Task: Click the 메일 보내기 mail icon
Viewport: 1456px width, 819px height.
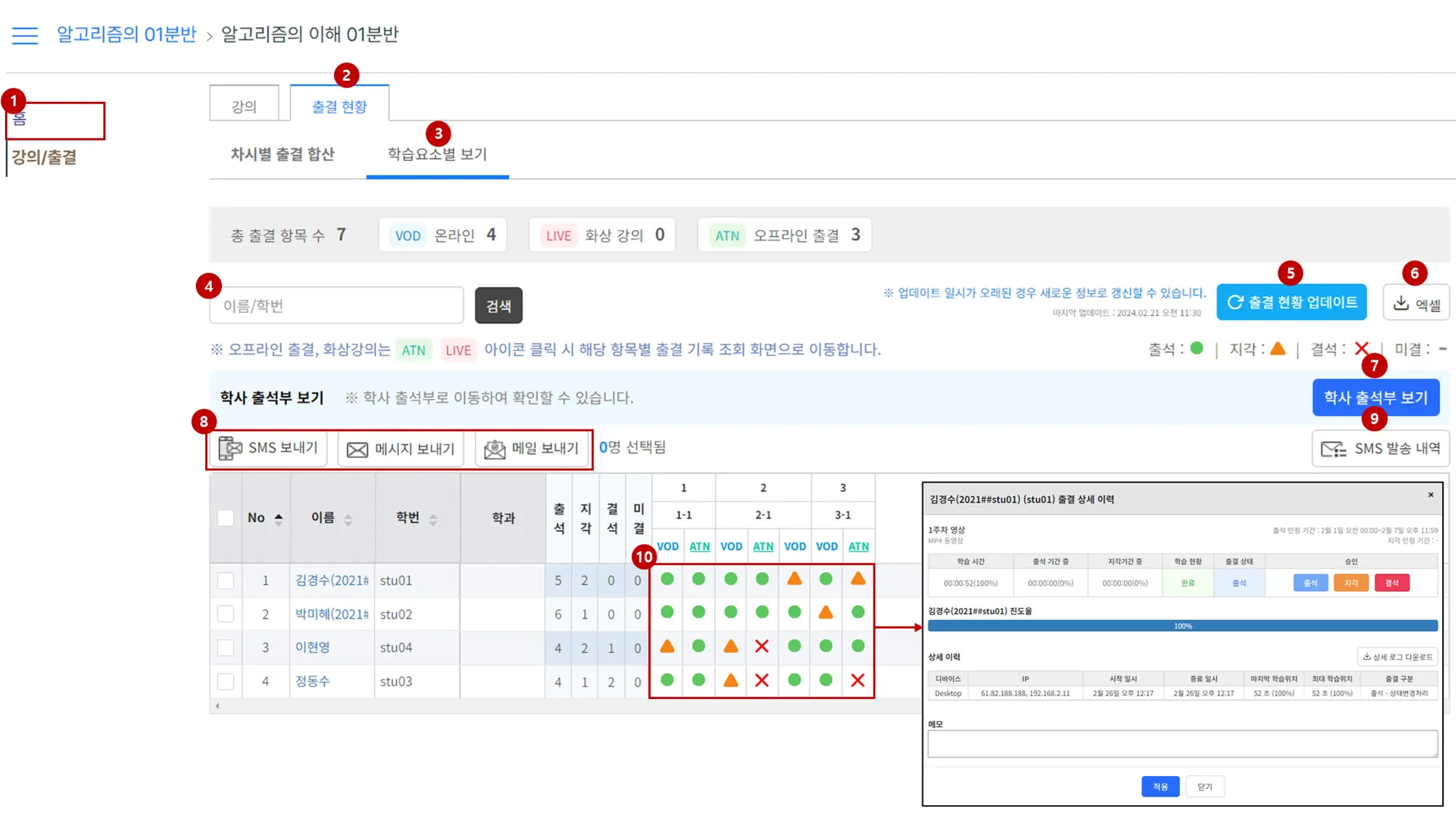Action: point(494,449)
